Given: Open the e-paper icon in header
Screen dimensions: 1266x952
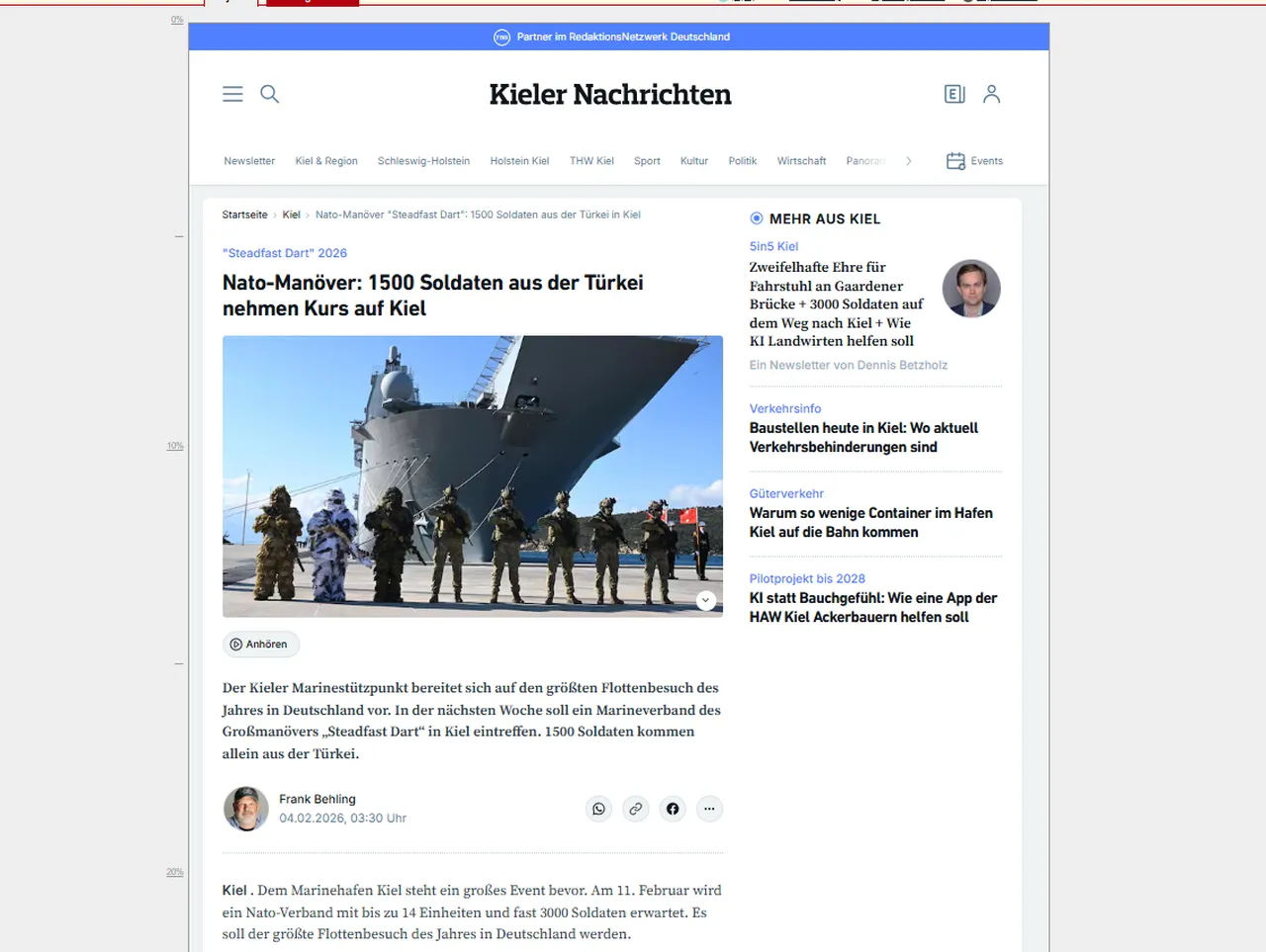Looking at the screenshot, I should [x=954, y=94].
